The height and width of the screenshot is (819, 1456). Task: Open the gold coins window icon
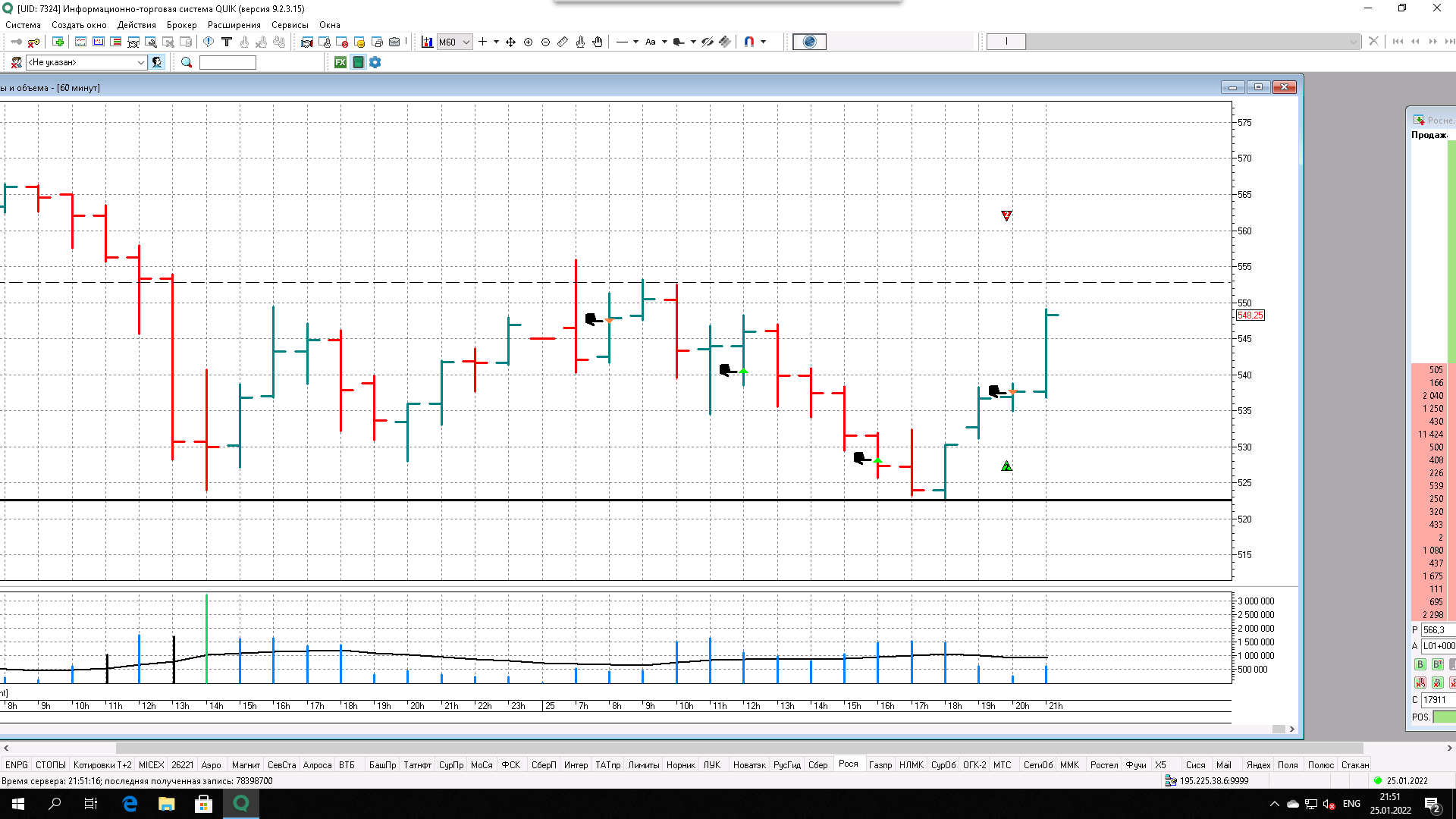(x=359, y=42)
